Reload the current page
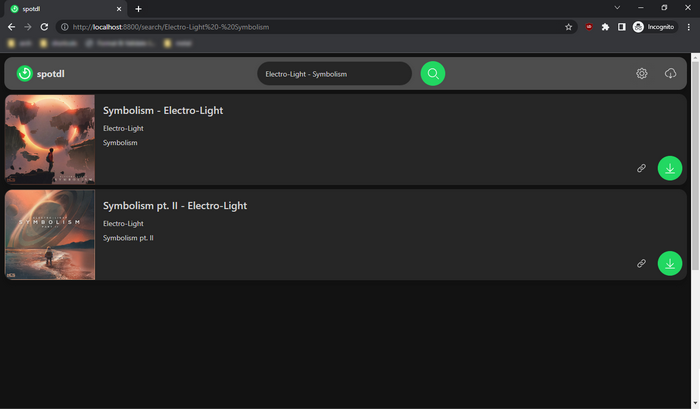The width and height of the screenshot is (700, 409). point(44,27)
